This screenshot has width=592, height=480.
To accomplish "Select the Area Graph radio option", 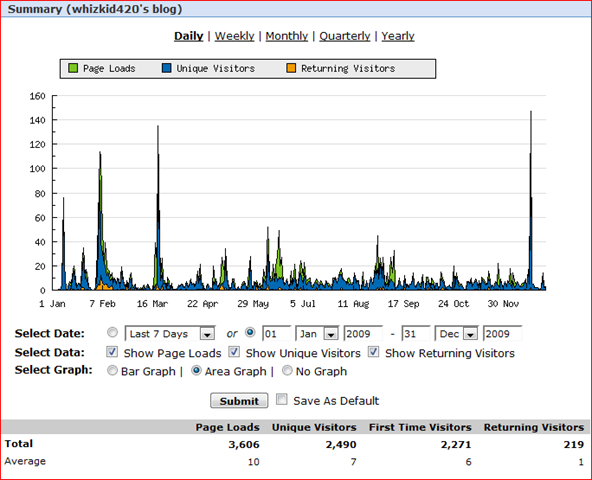I will 196,370.
